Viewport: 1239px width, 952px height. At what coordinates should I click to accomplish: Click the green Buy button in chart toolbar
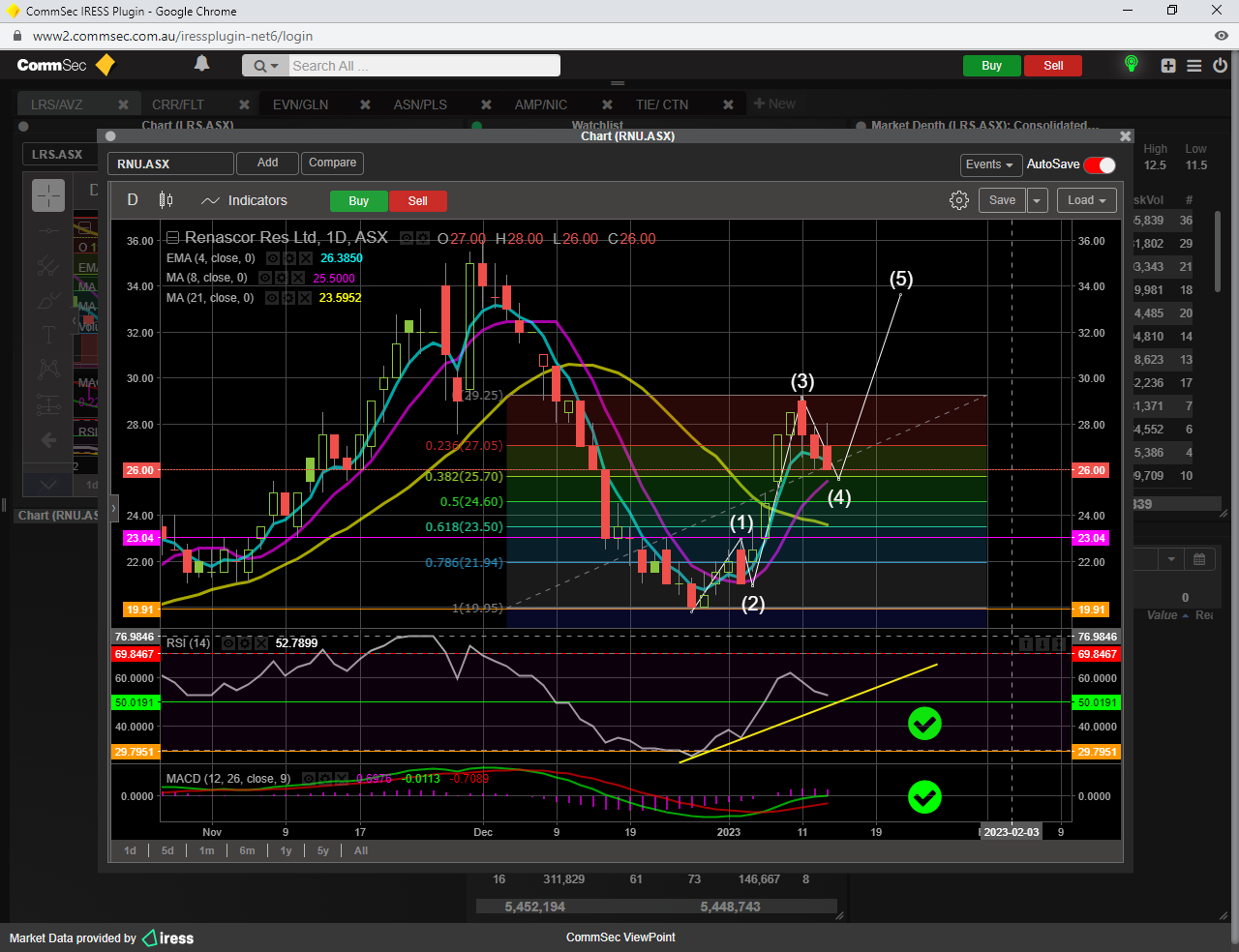click(358, 201)
